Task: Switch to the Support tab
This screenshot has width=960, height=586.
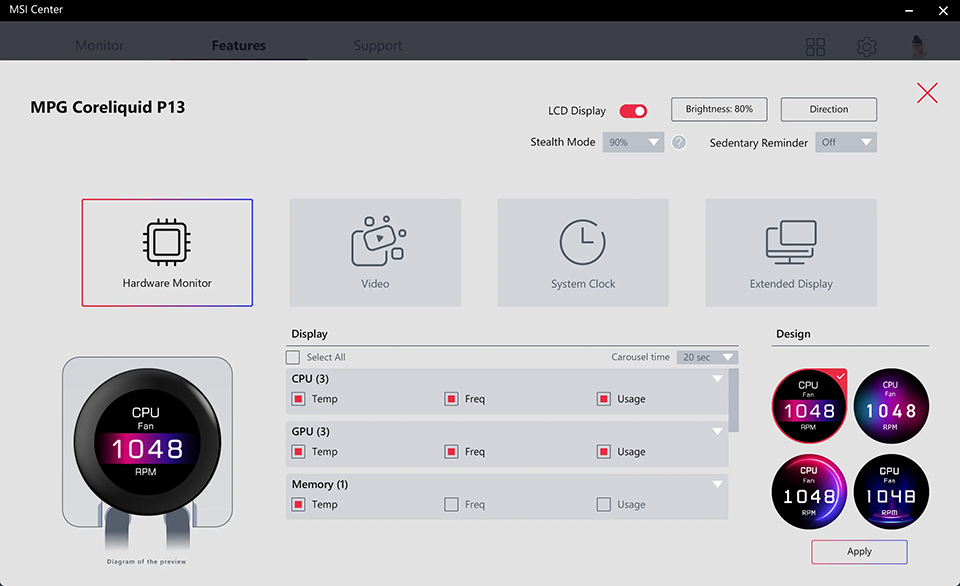Action: coord(378,46)
